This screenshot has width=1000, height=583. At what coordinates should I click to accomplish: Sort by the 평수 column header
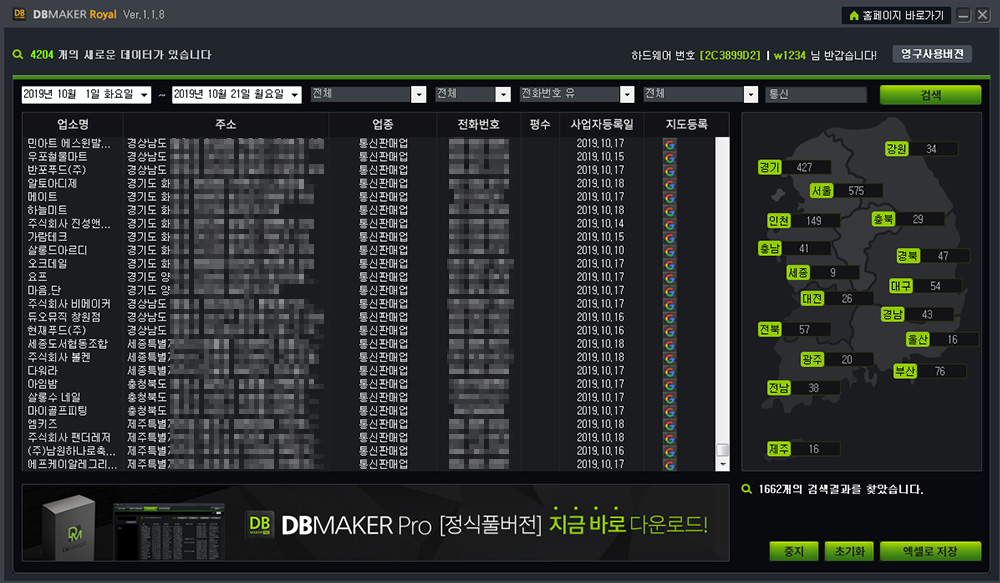[540, 124]
